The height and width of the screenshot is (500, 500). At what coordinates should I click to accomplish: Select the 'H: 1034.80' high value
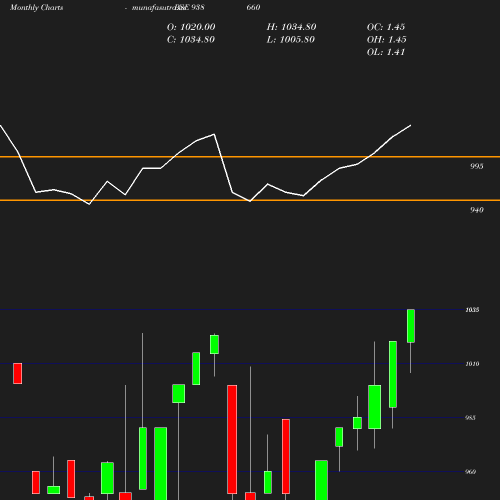tap(291, 27)
